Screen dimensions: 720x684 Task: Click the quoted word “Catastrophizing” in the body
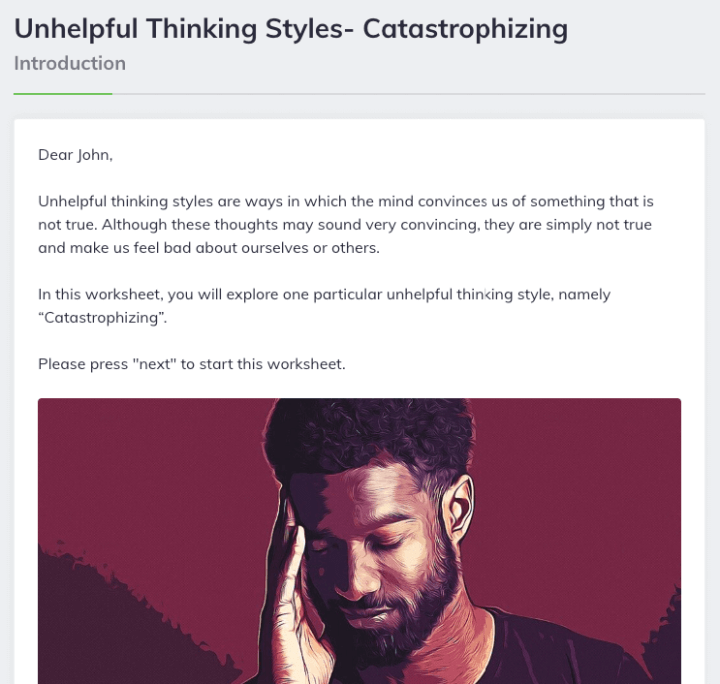coord(101,318)
